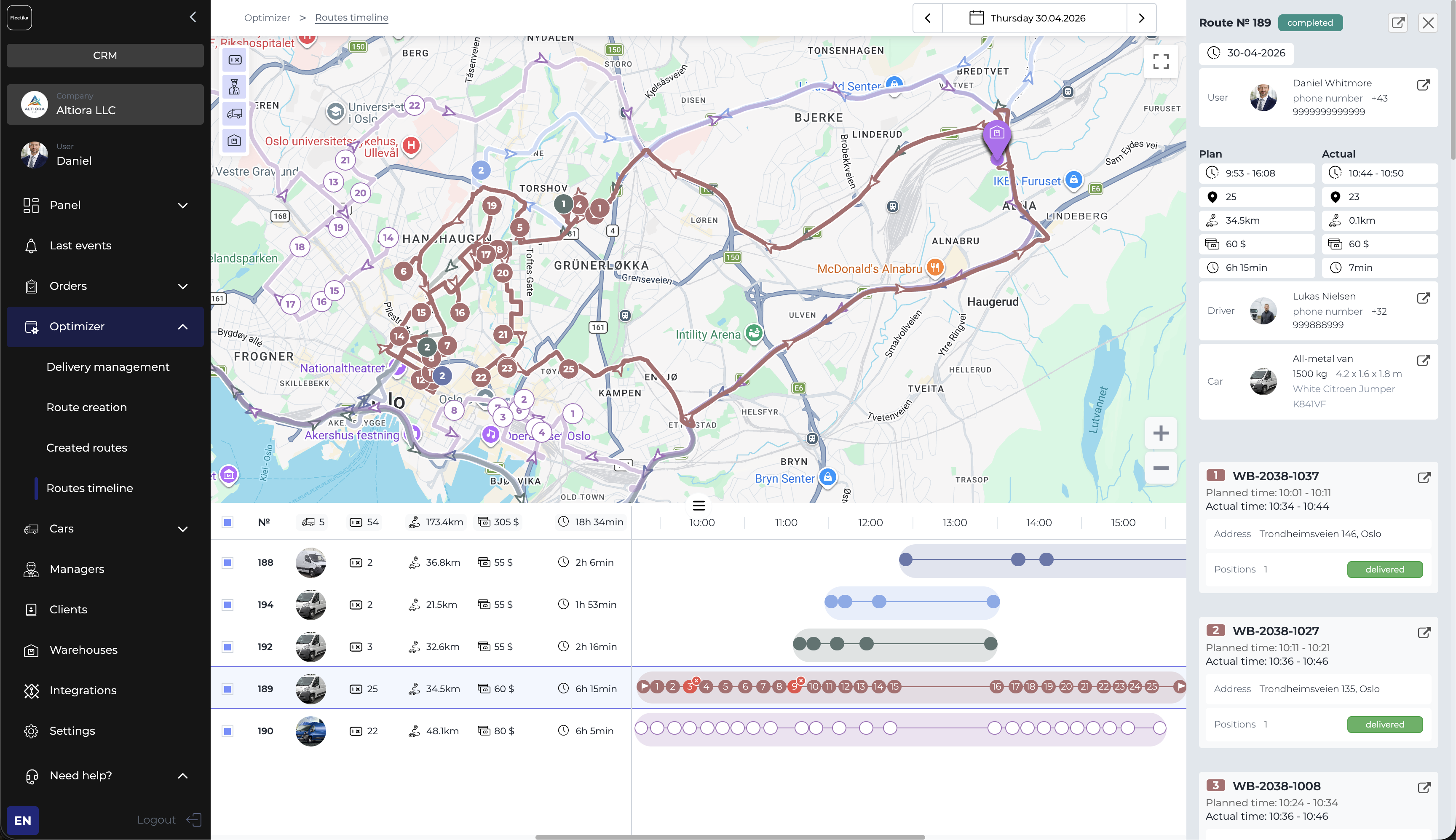Click the horizontal timeline scrollbar

tap(730, 837)
